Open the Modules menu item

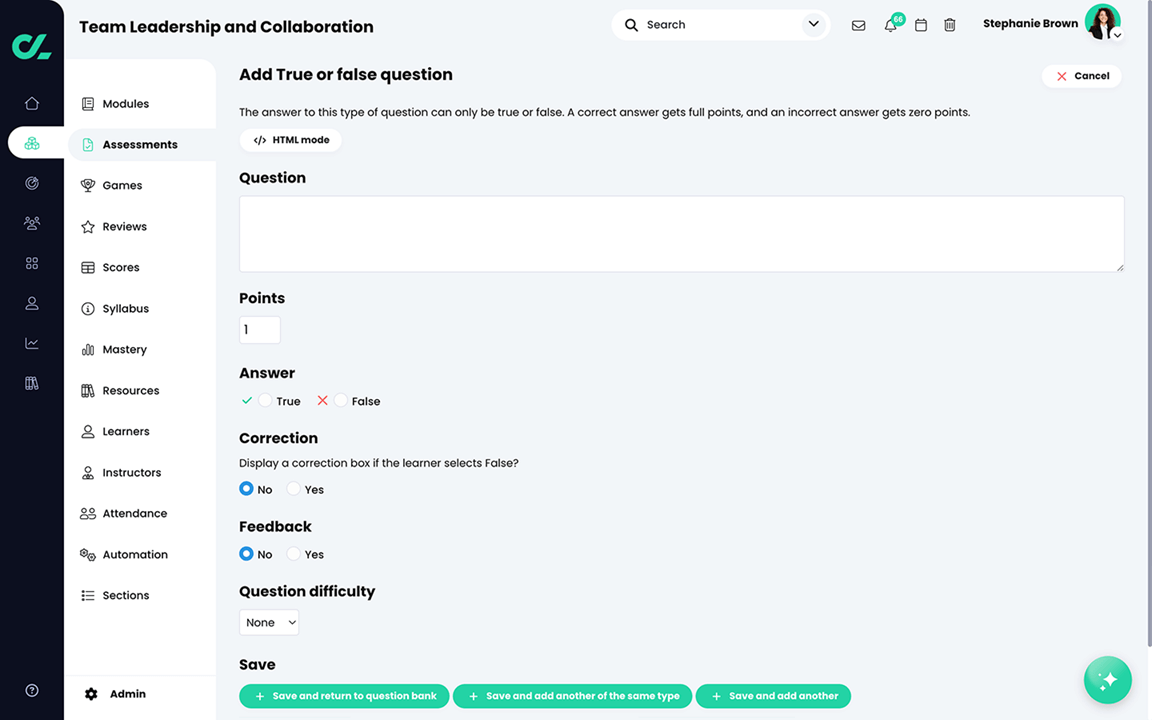click(x=125, y=104)
